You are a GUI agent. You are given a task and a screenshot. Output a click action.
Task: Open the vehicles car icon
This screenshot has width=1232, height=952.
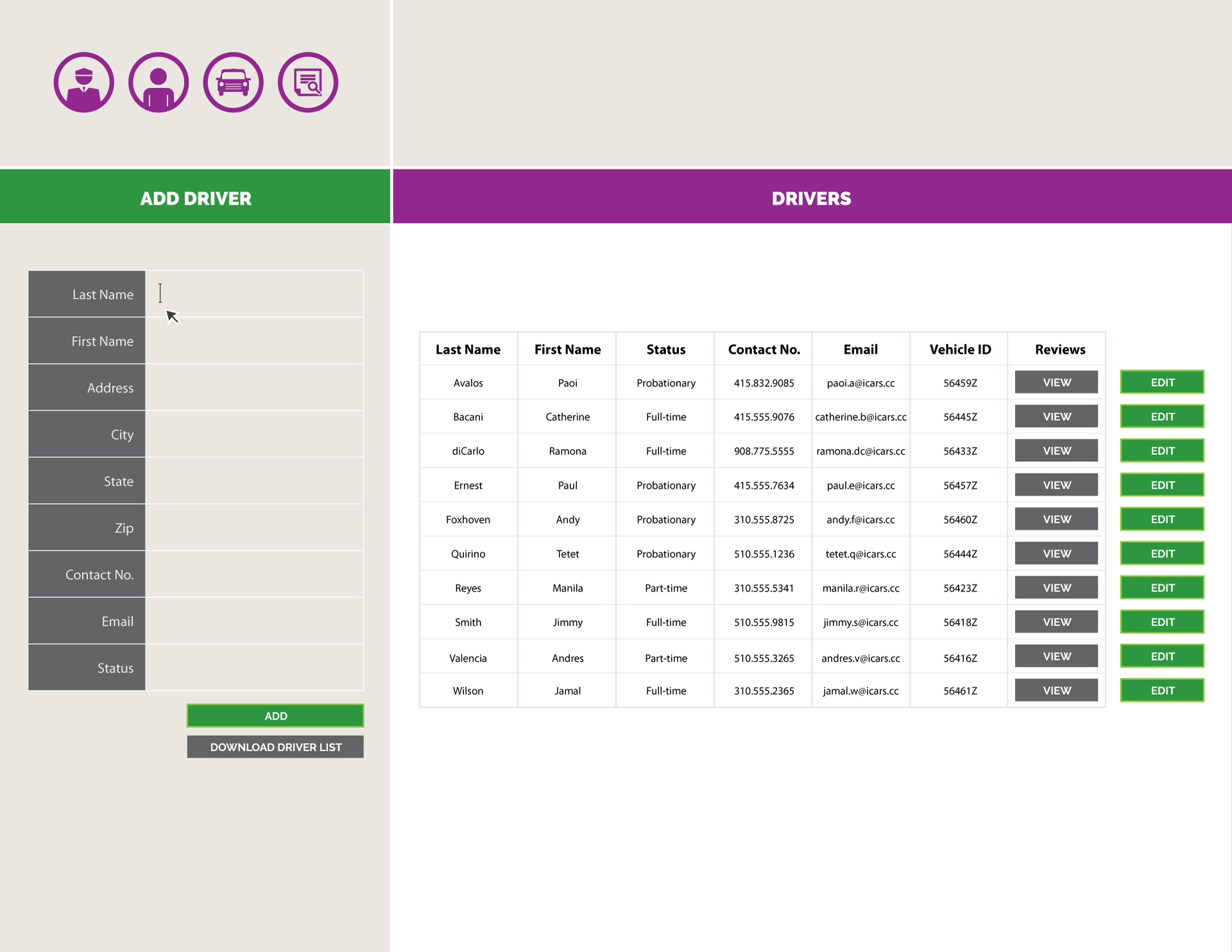click(233, 83)
